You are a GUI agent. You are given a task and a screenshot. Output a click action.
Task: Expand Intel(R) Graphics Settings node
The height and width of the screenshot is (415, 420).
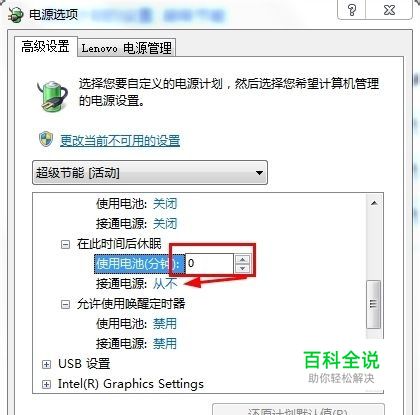[46, 384]
